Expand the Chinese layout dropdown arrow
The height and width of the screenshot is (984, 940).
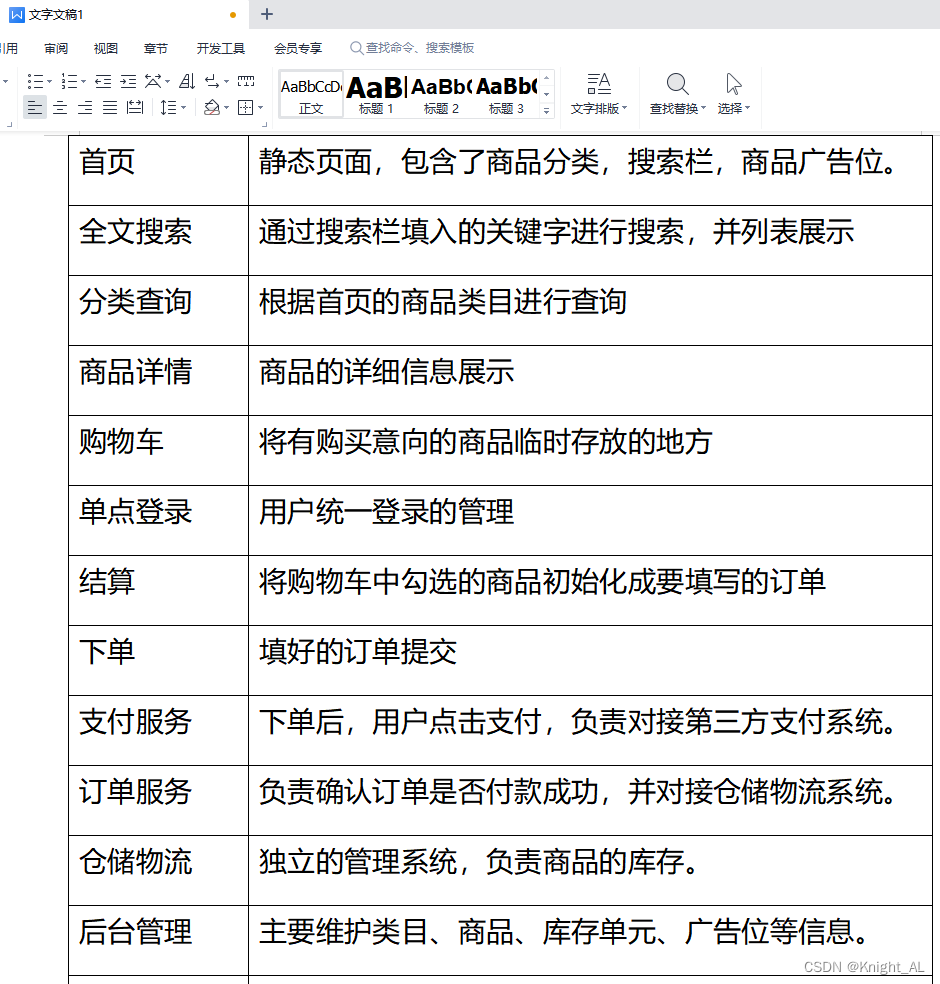168,82
